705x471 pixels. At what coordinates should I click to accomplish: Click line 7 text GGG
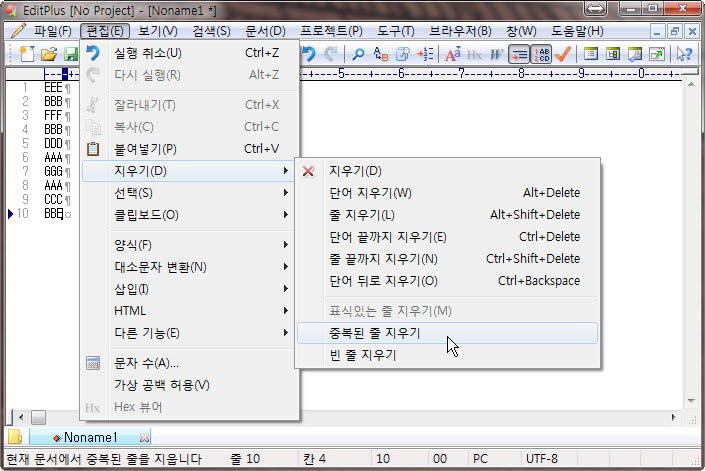(53, 171)
